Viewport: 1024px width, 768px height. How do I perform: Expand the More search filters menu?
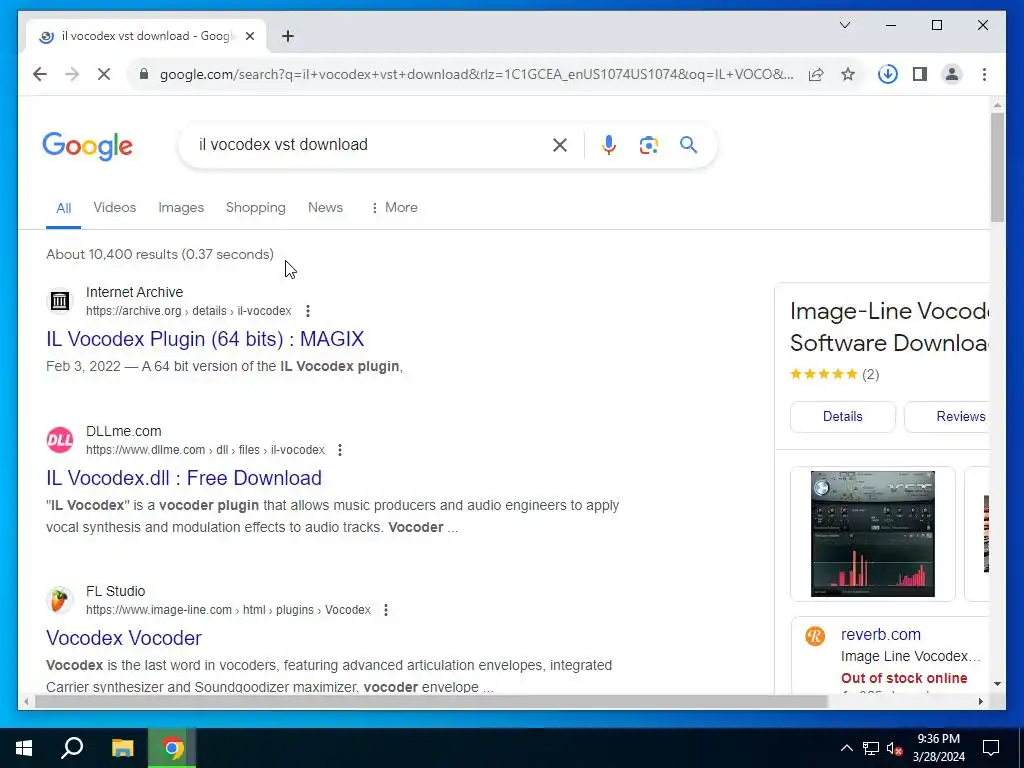click(394, 208)
